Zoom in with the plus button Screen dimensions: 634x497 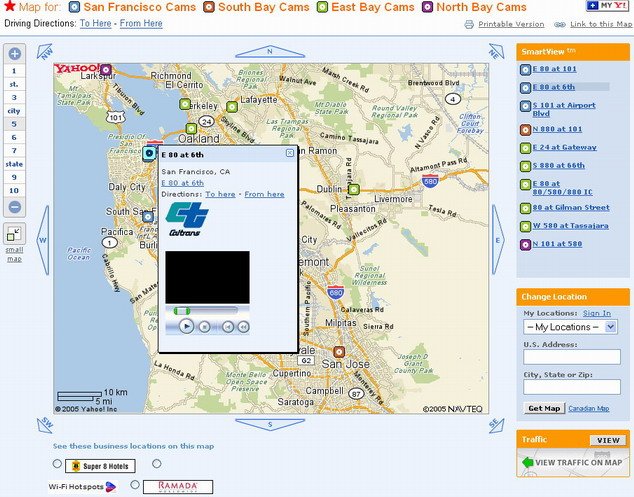[15, 53]
